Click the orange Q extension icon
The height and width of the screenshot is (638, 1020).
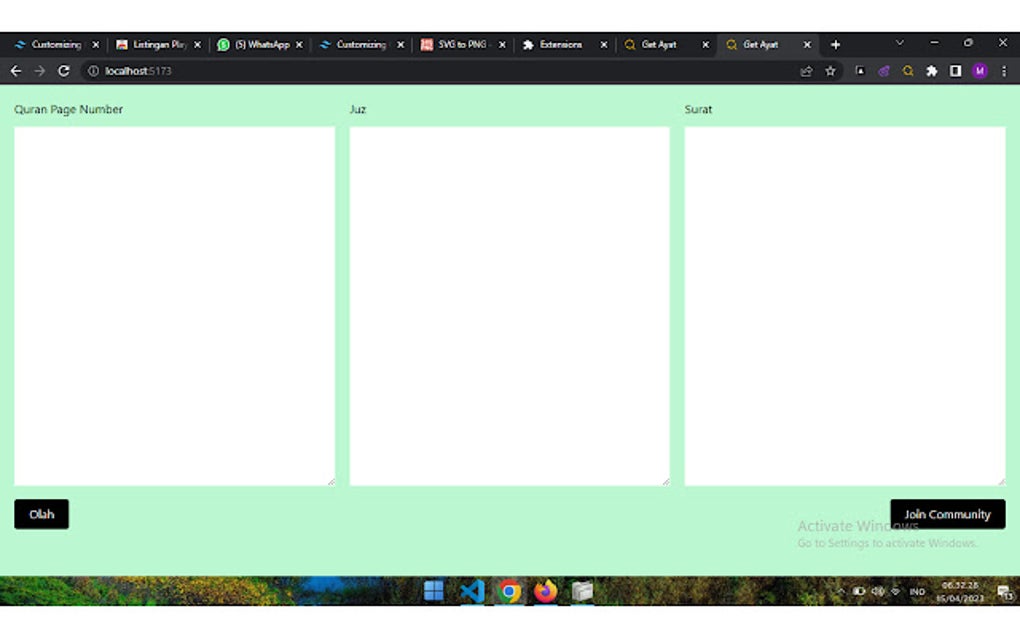[909, 71]
